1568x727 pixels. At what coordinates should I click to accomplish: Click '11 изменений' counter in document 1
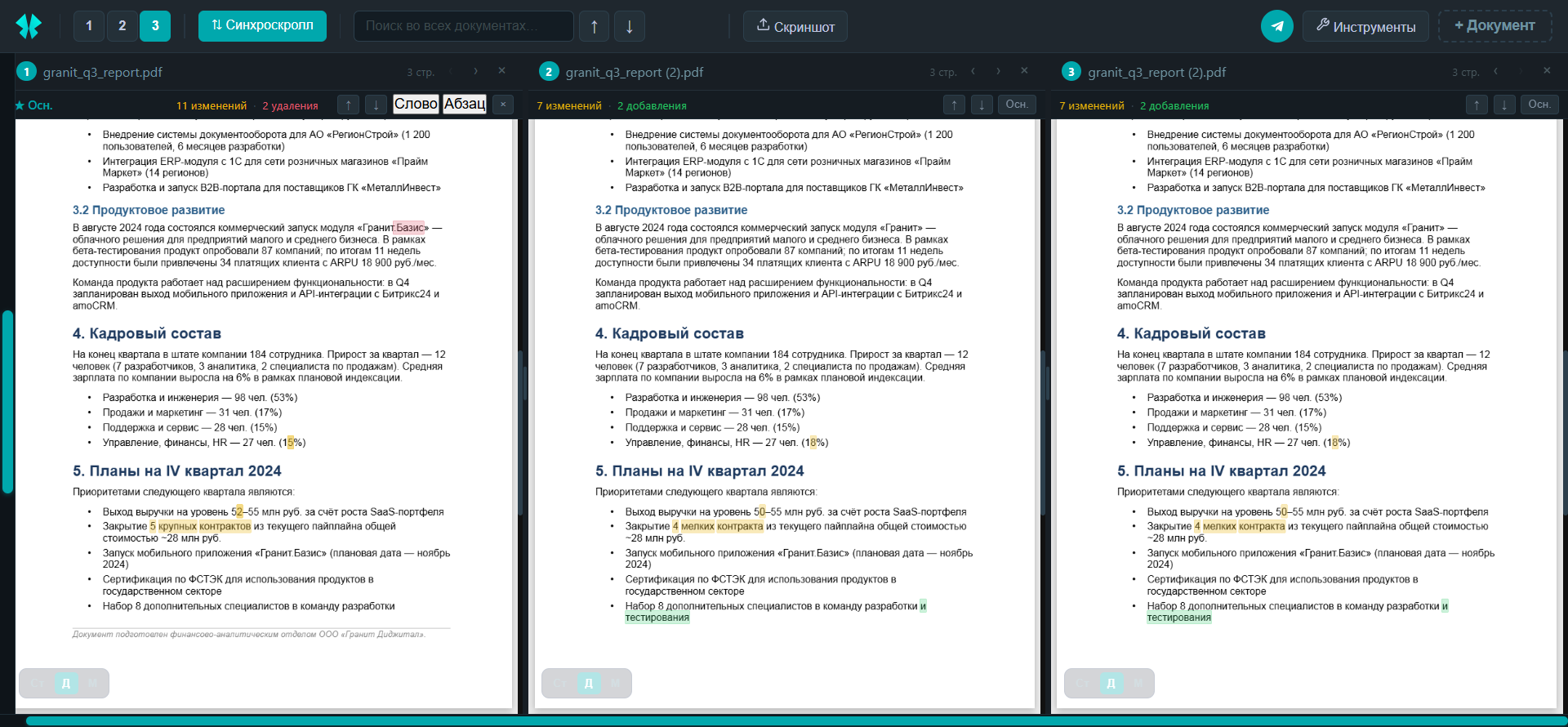212,105
